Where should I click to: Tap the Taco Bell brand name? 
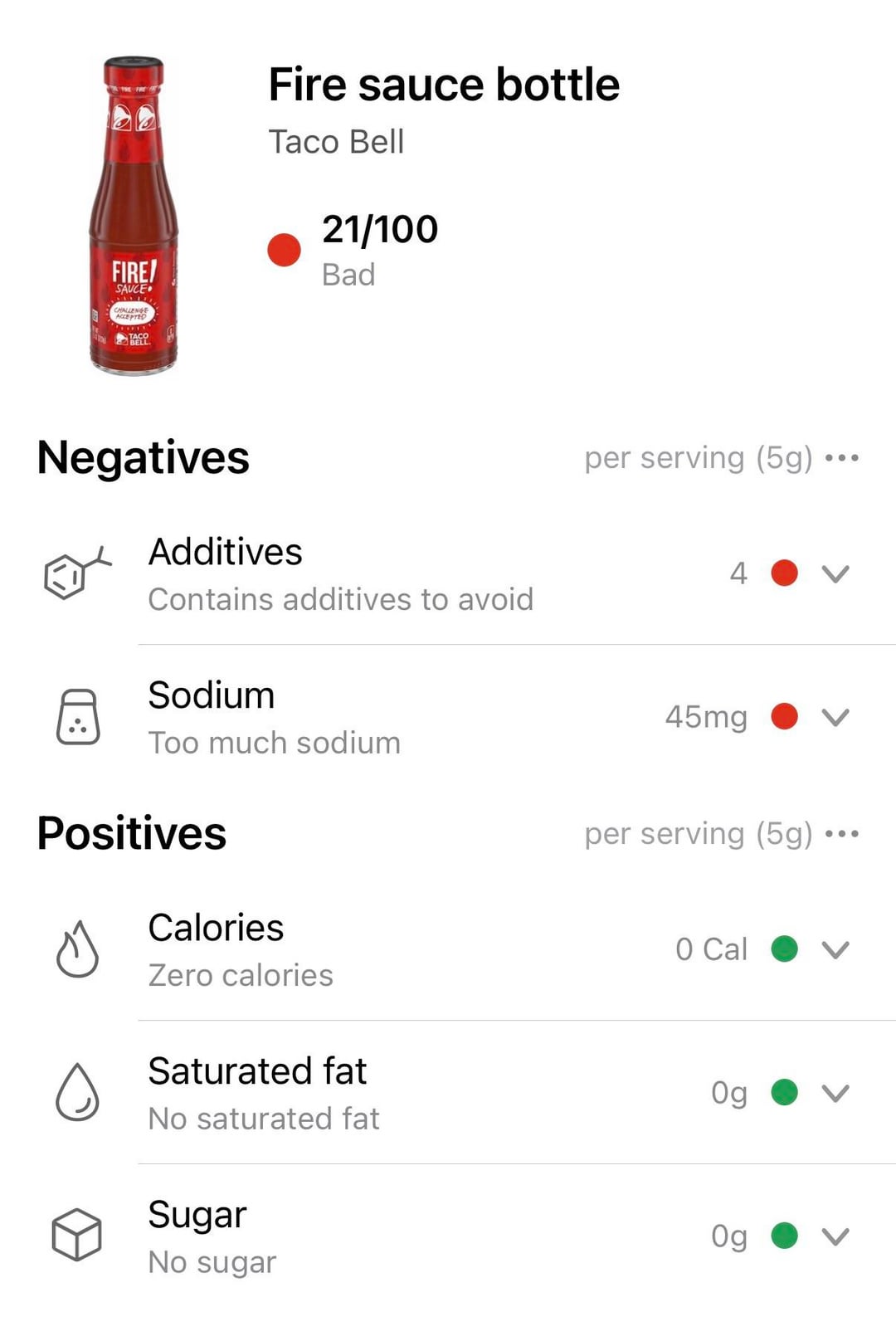pyautogui.click(x=336, y=142)
